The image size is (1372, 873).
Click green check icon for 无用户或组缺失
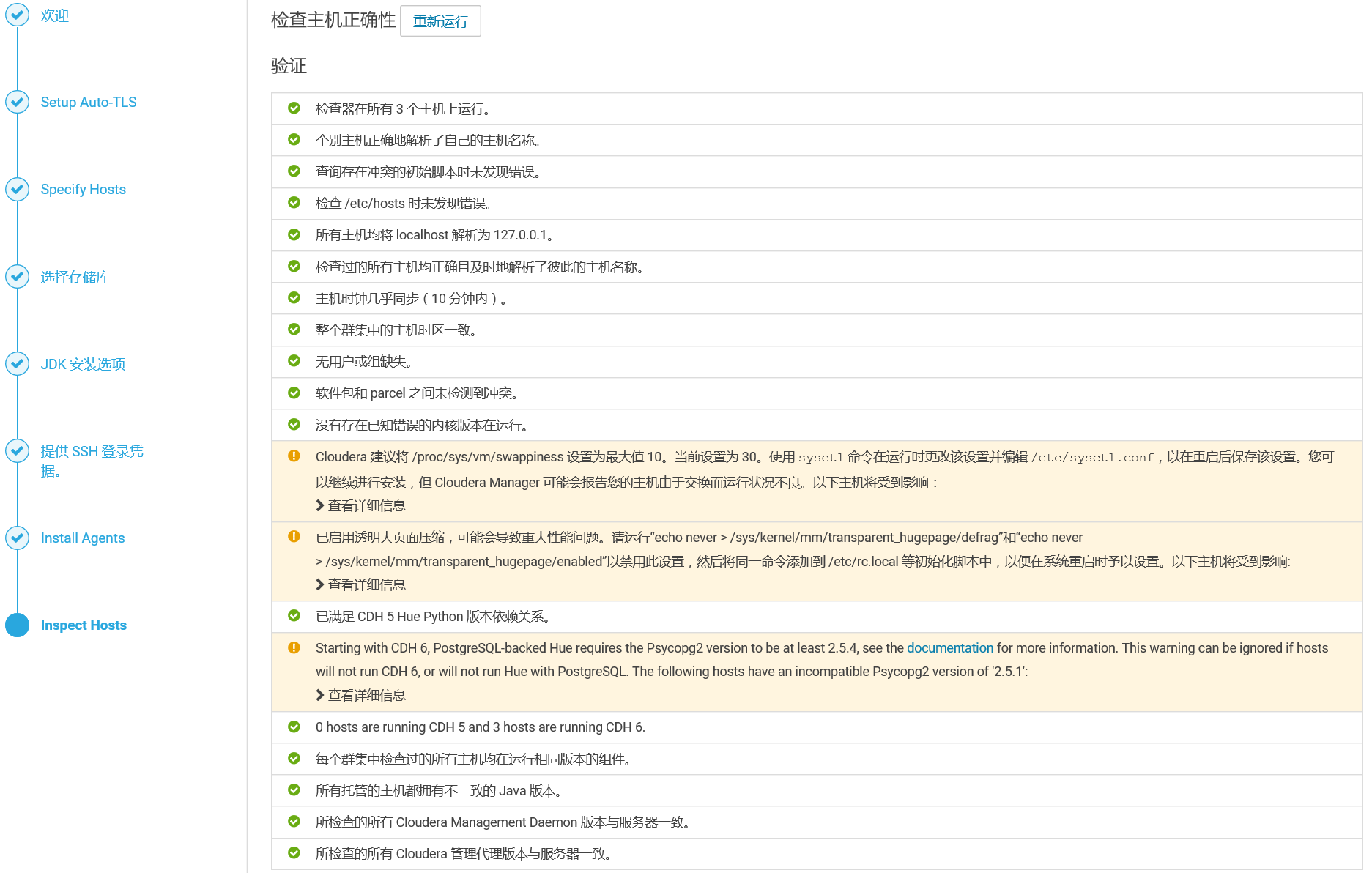pyautogui.click(x=294, y=361)
